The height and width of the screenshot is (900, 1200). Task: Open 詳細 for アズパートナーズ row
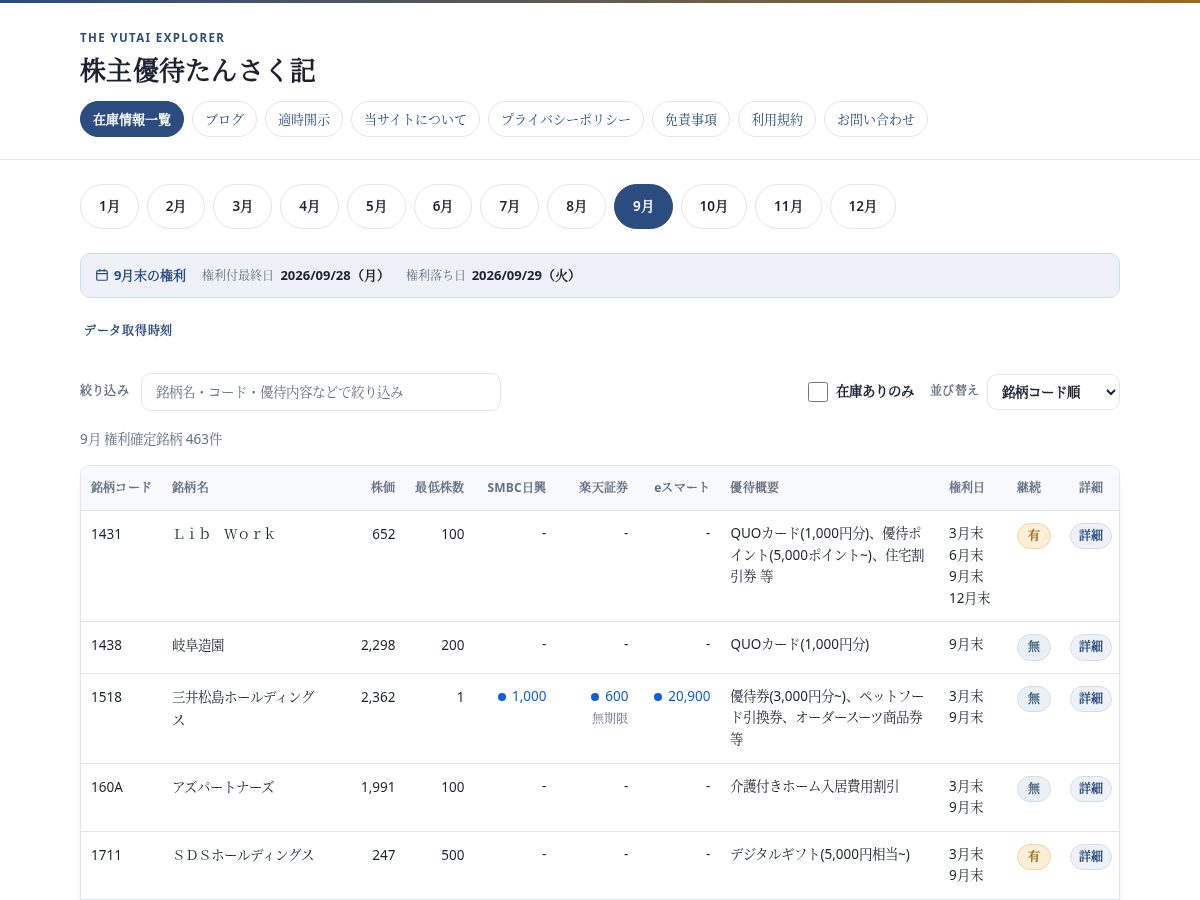tap(1091, 788)
